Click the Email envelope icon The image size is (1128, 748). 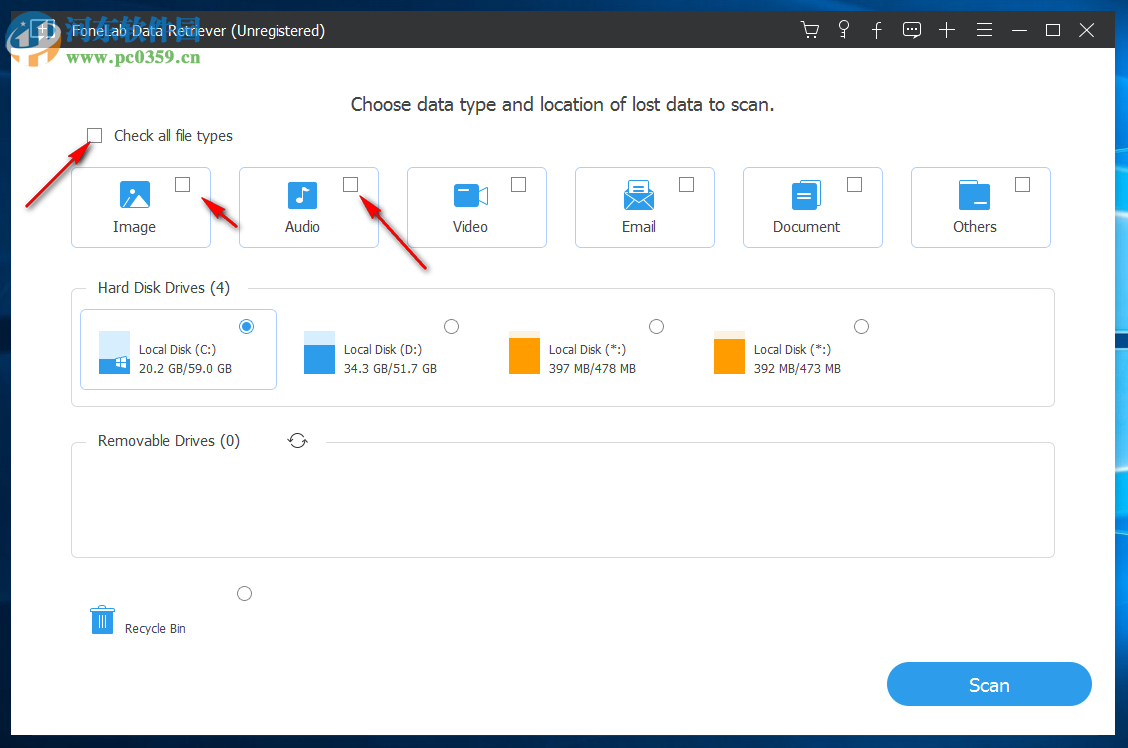click(x=639, y=195)
